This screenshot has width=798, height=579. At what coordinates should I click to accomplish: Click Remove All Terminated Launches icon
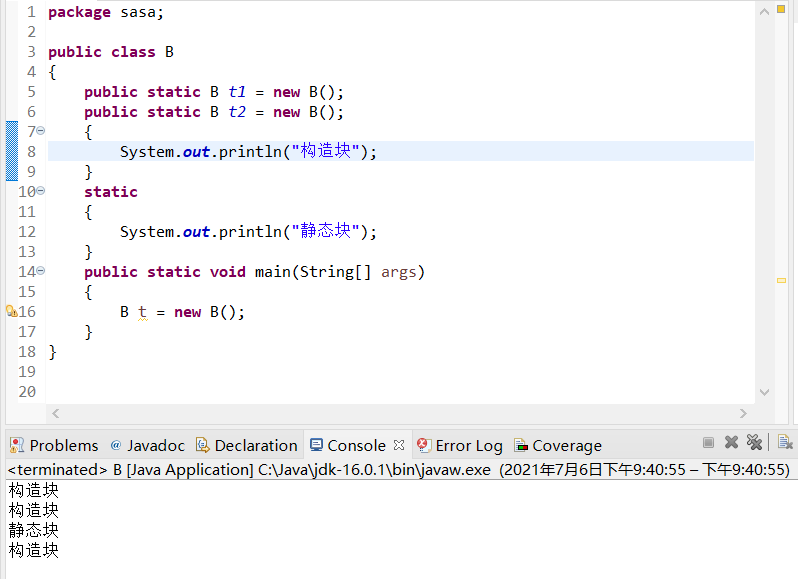tap(754, 442)
